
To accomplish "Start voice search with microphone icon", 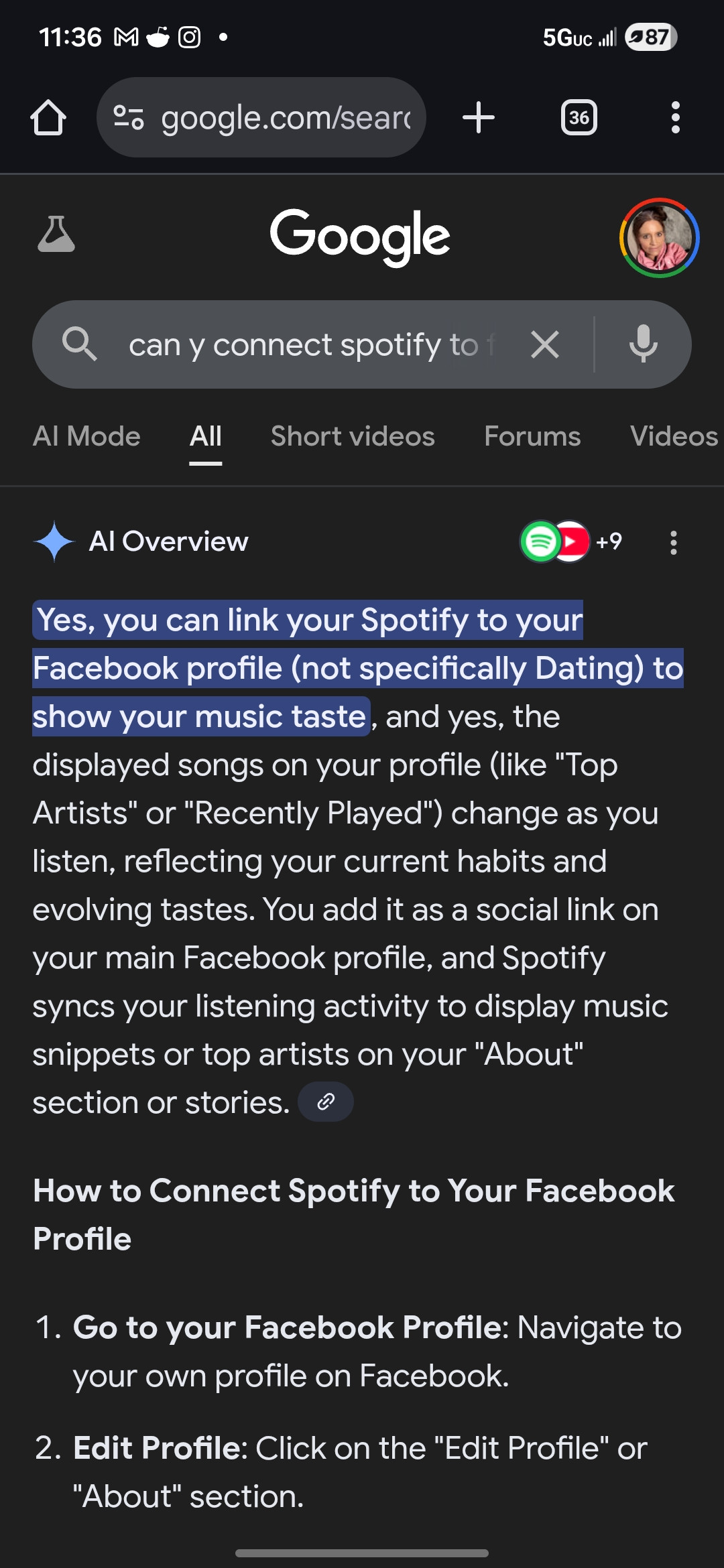I will coord(643,344).
